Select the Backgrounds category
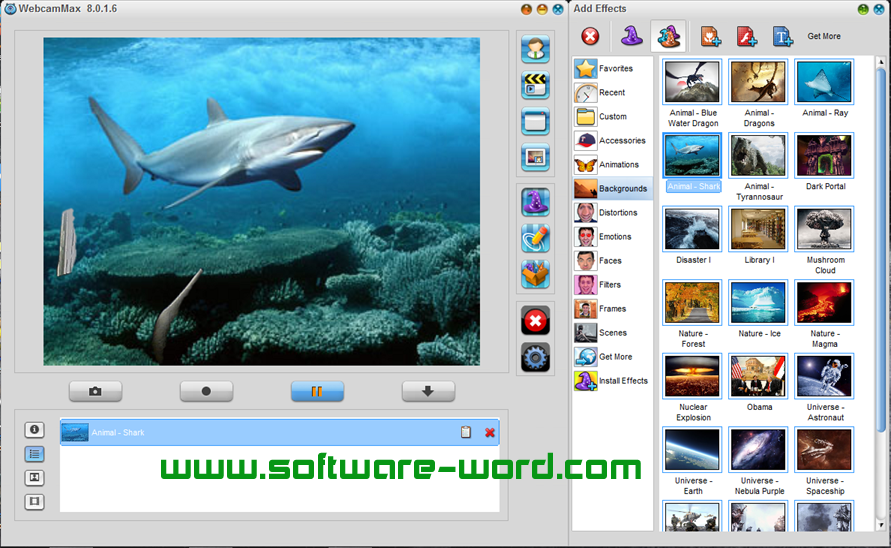Image resolution: width=891 pixels, height=548 pixels. tap(613, 188)
